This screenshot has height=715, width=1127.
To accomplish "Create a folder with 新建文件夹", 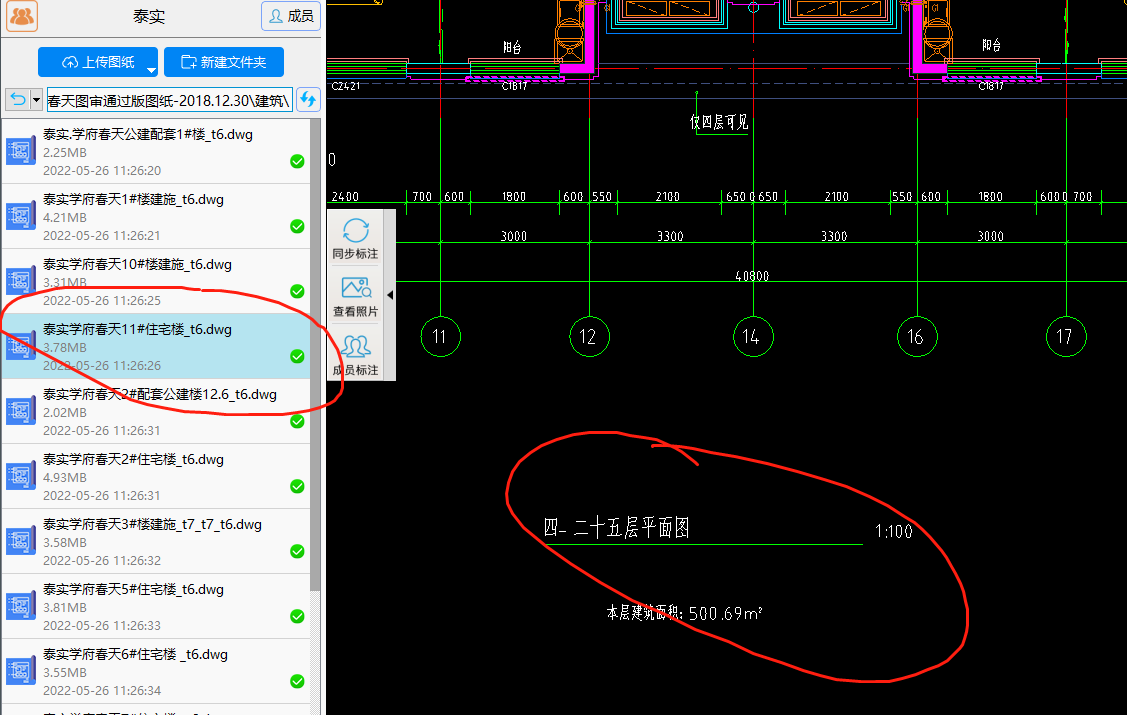I will tap(224, 62).
